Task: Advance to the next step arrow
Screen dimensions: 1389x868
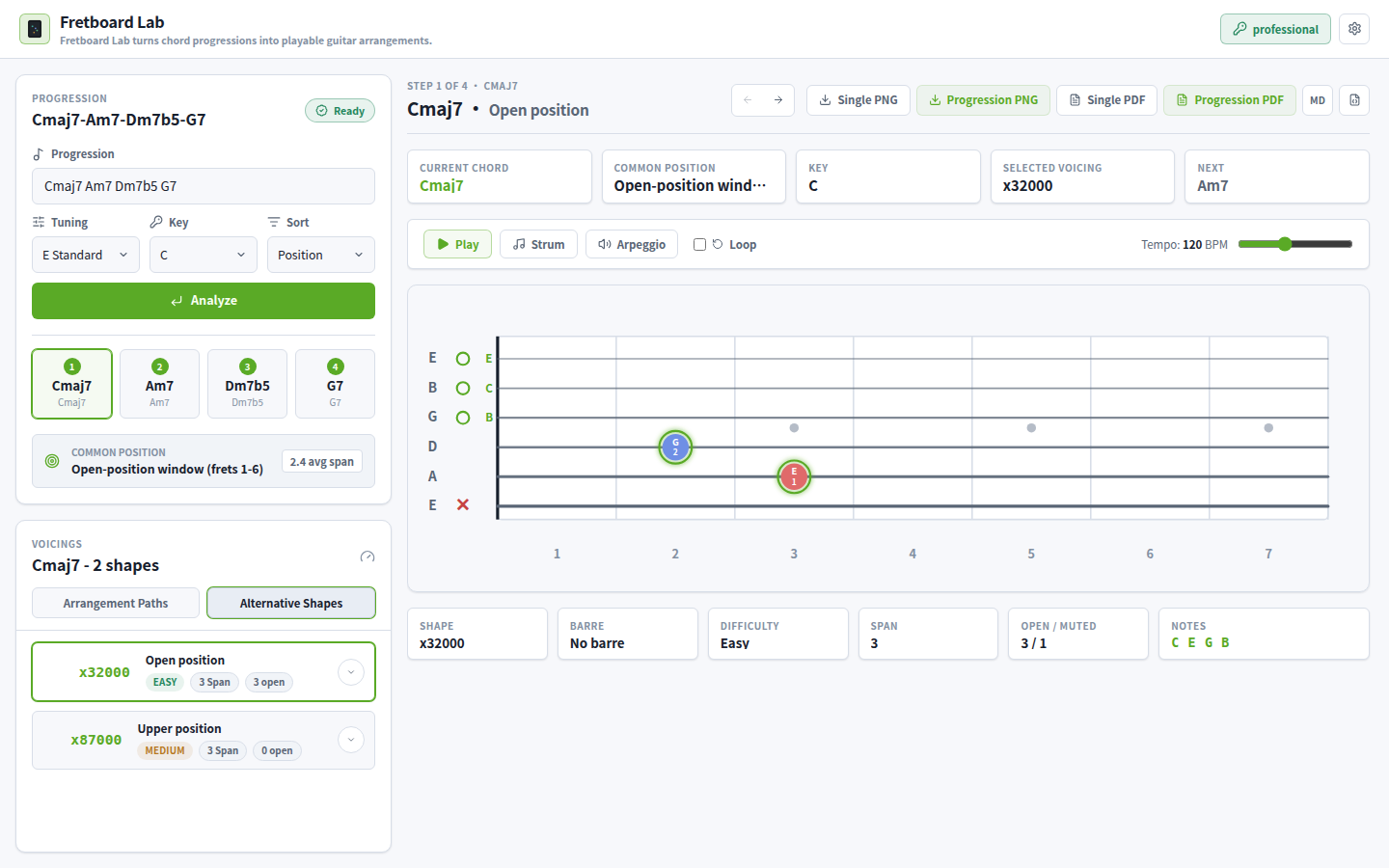Action: click(x=778, y=100)
